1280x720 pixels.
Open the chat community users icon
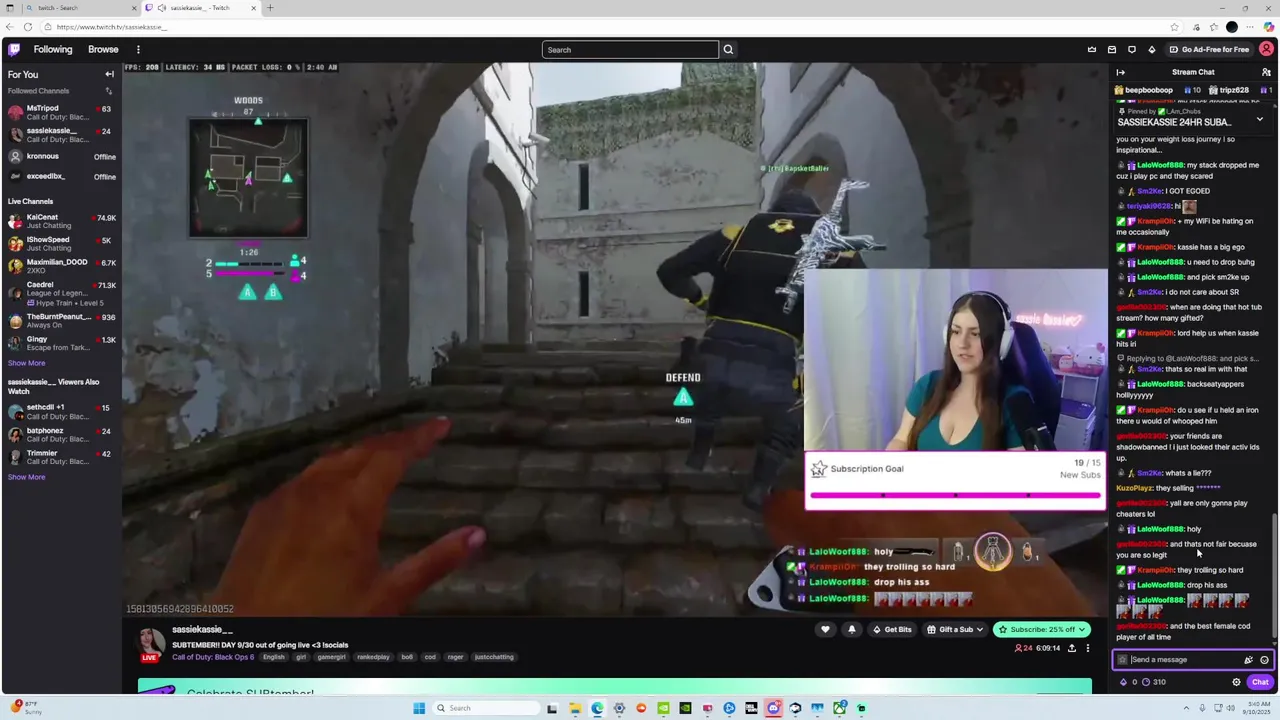pos(1266,72)
